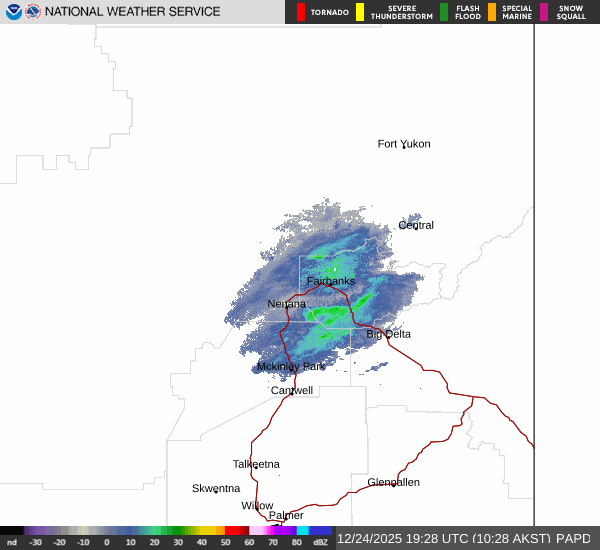
Task: Select the Fort Yukon map label
Action: 404,144
